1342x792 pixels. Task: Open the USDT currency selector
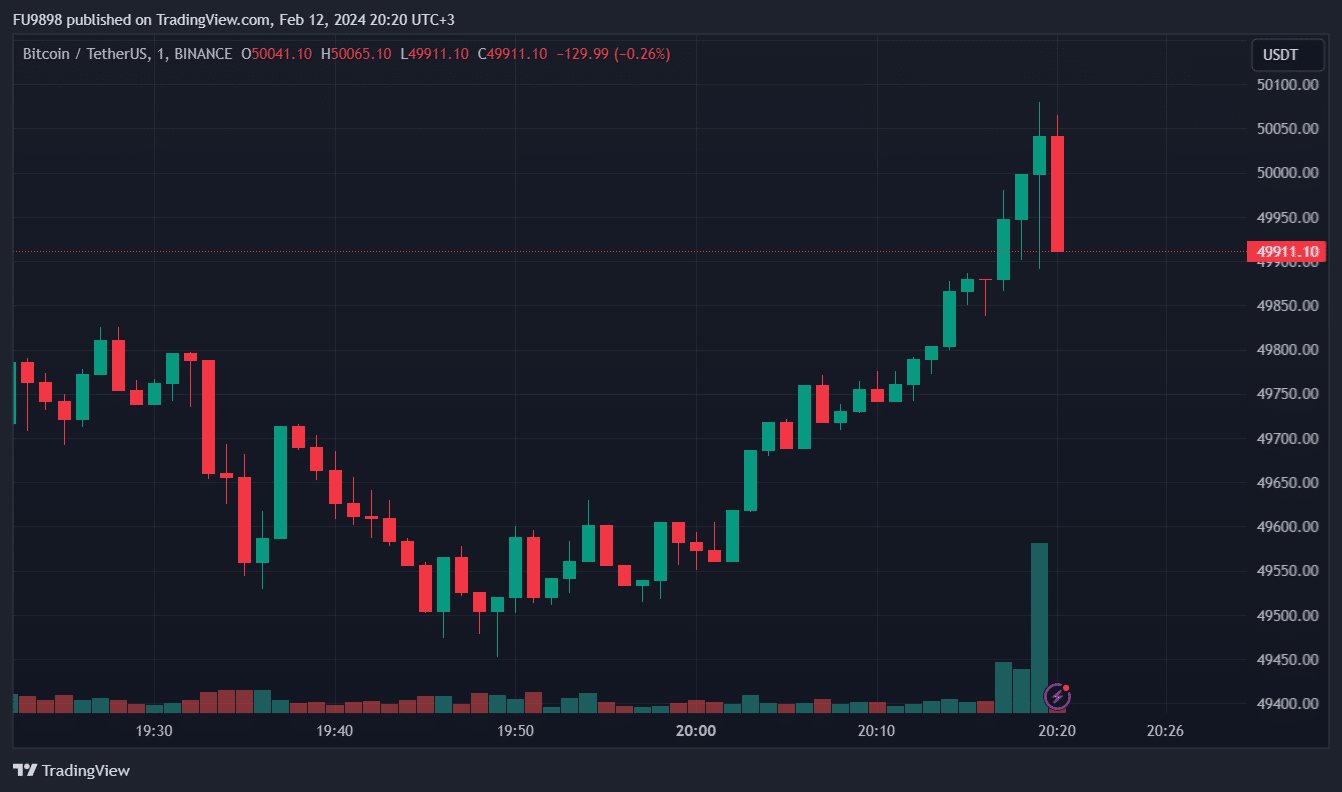click(1286, 55)
